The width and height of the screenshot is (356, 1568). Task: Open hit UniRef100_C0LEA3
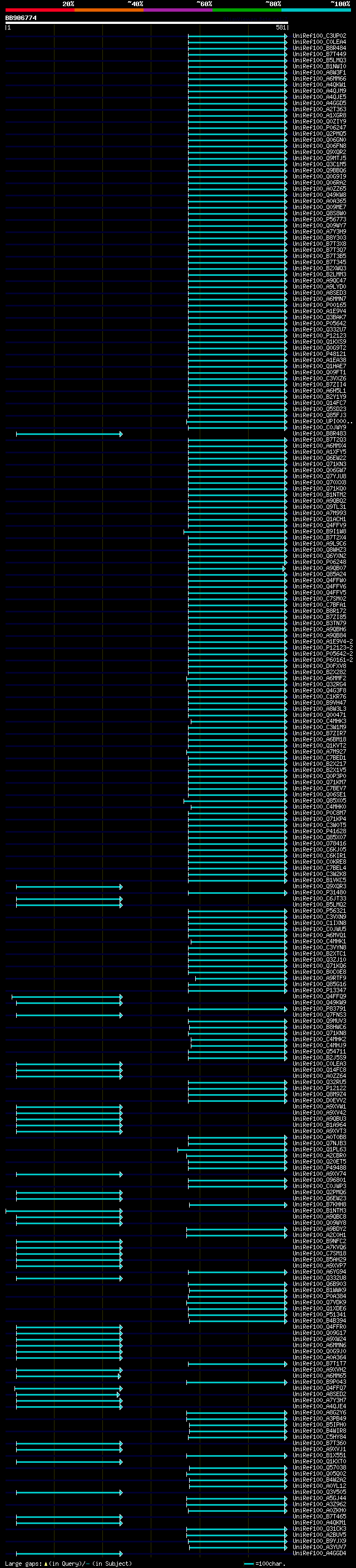coord(319,1064)
